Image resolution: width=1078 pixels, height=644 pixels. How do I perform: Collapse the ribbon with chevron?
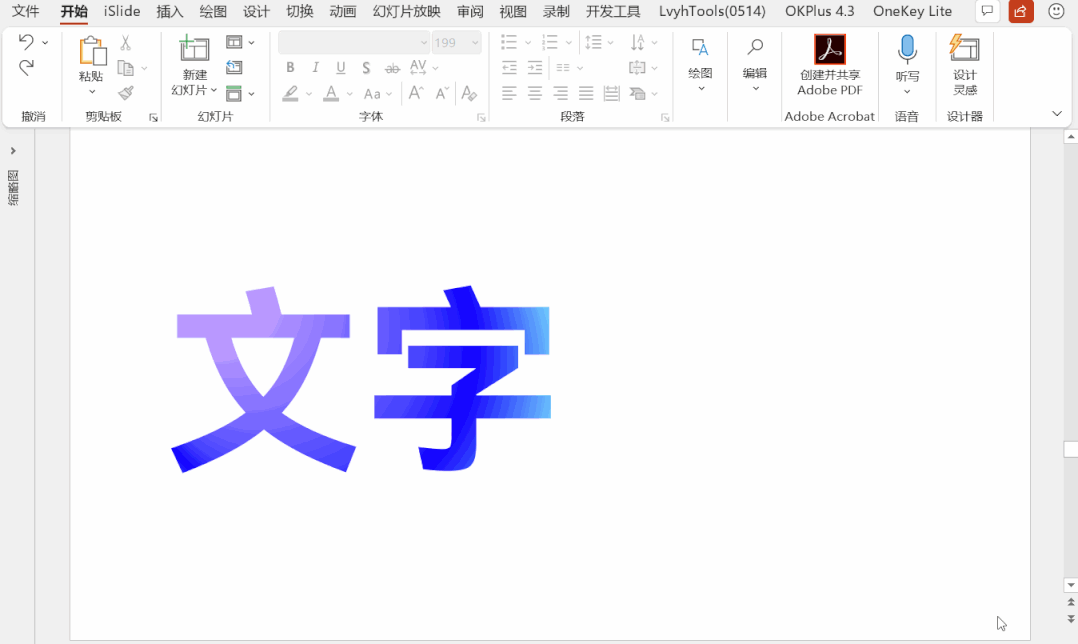[x=1057, y=114]
